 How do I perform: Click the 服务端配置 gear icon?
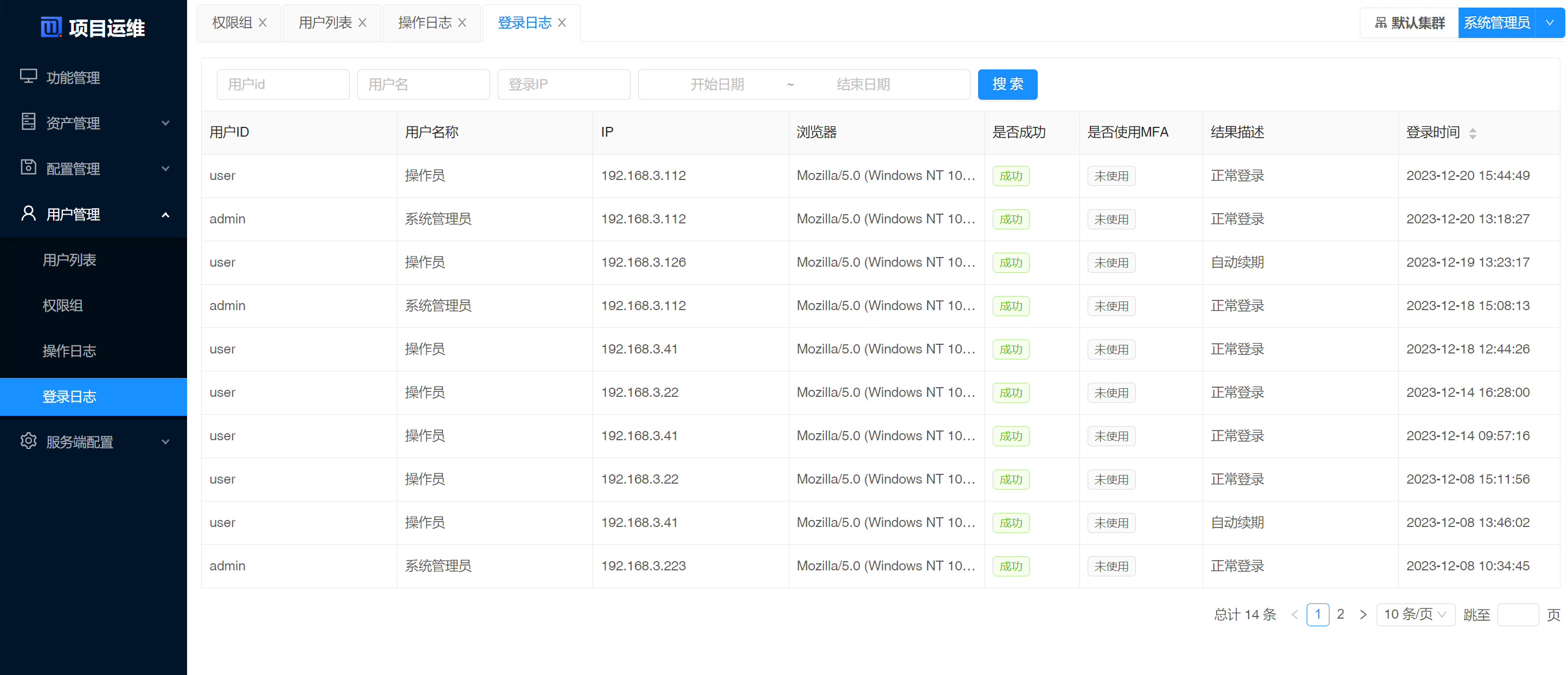pyautogui.click(x=28, y=441)
